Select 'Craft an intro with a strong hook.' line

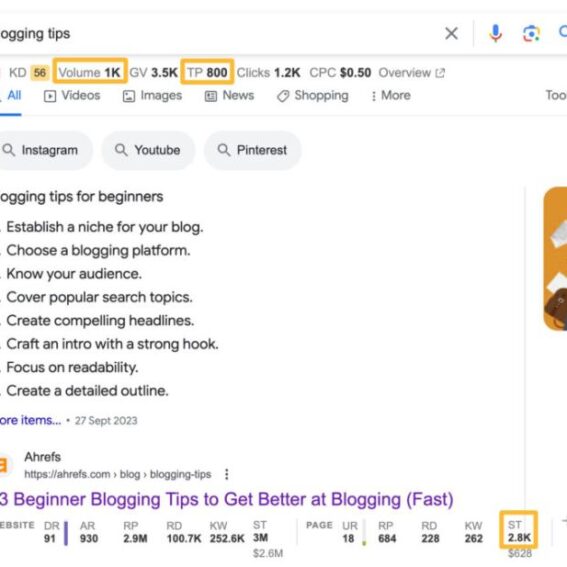point(112,344)
